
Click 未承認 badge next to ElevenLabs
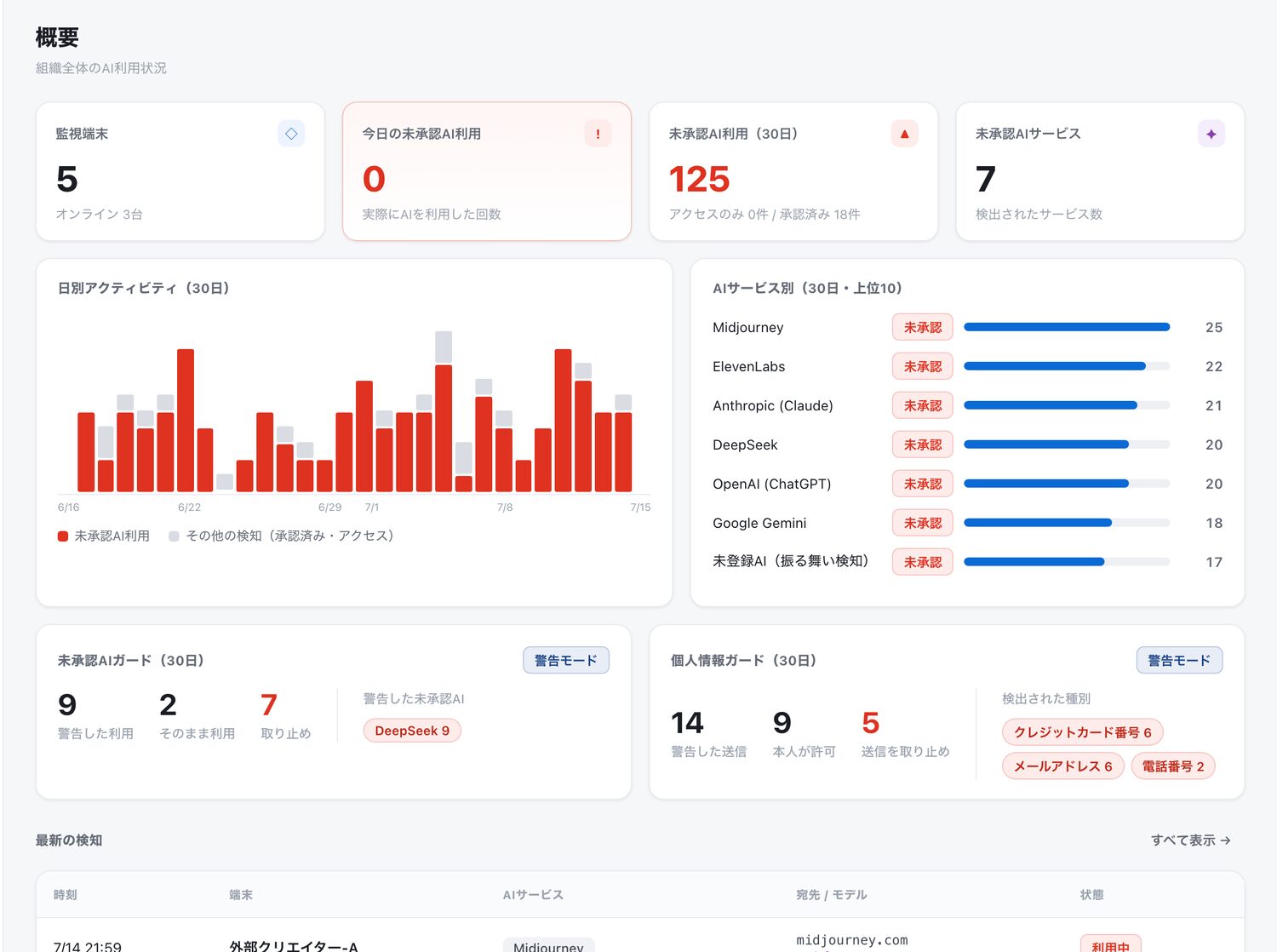pyautogui.click(x=923, y=366)
